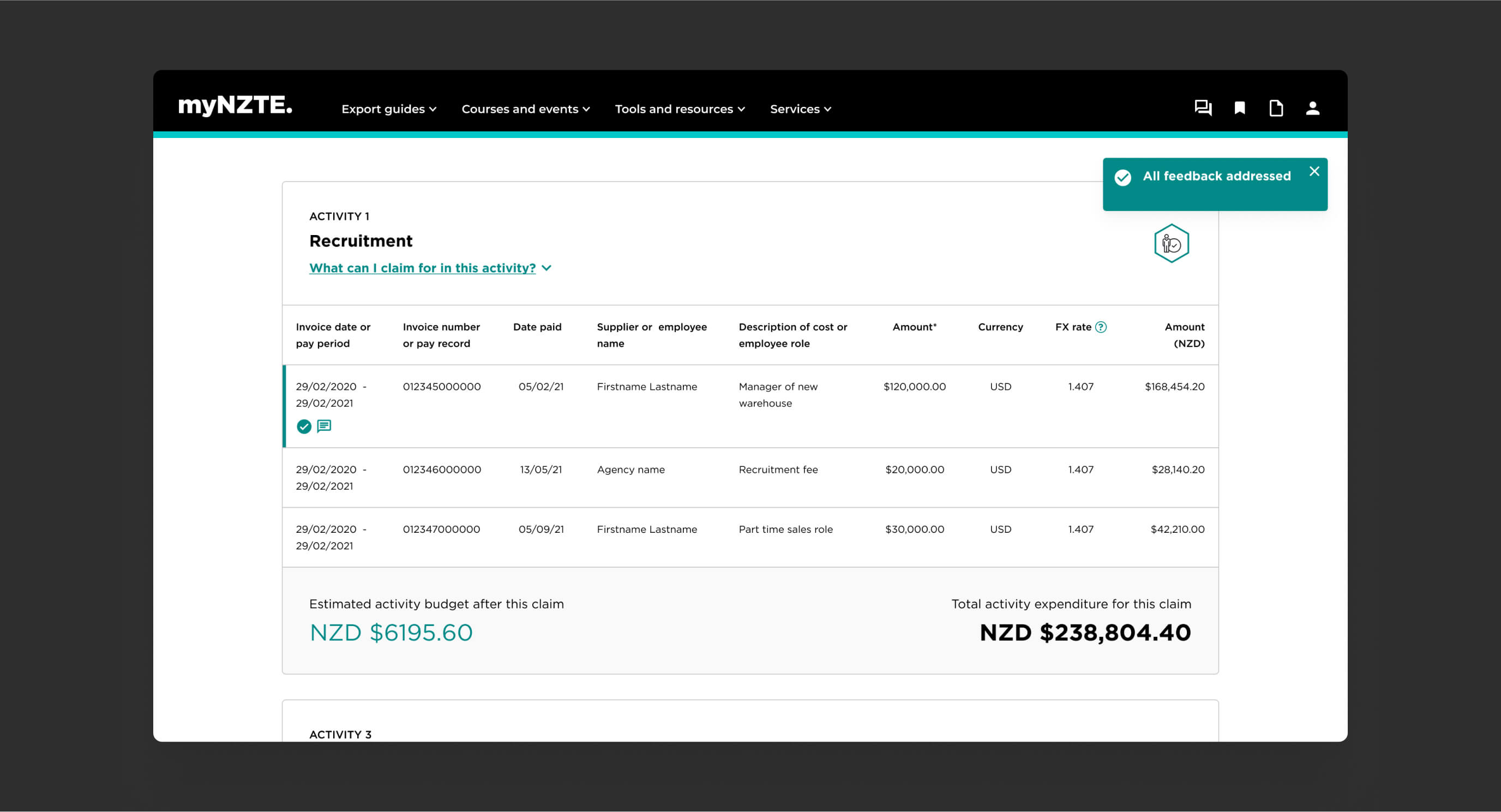Toggle the green checkmark on first invoice row
The height and width of the screenshot is (812, 1501).
(304, 426)
